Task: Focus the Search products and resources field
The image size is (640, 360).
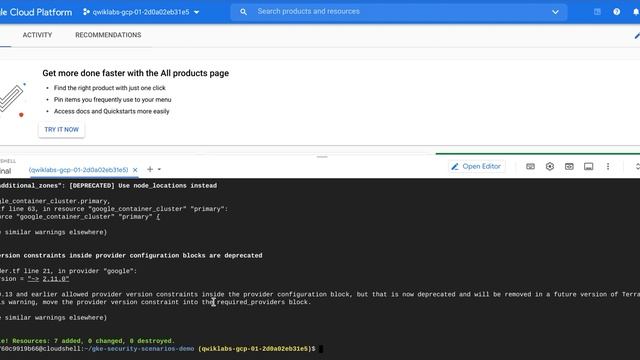Action: [x=399, y=12]
